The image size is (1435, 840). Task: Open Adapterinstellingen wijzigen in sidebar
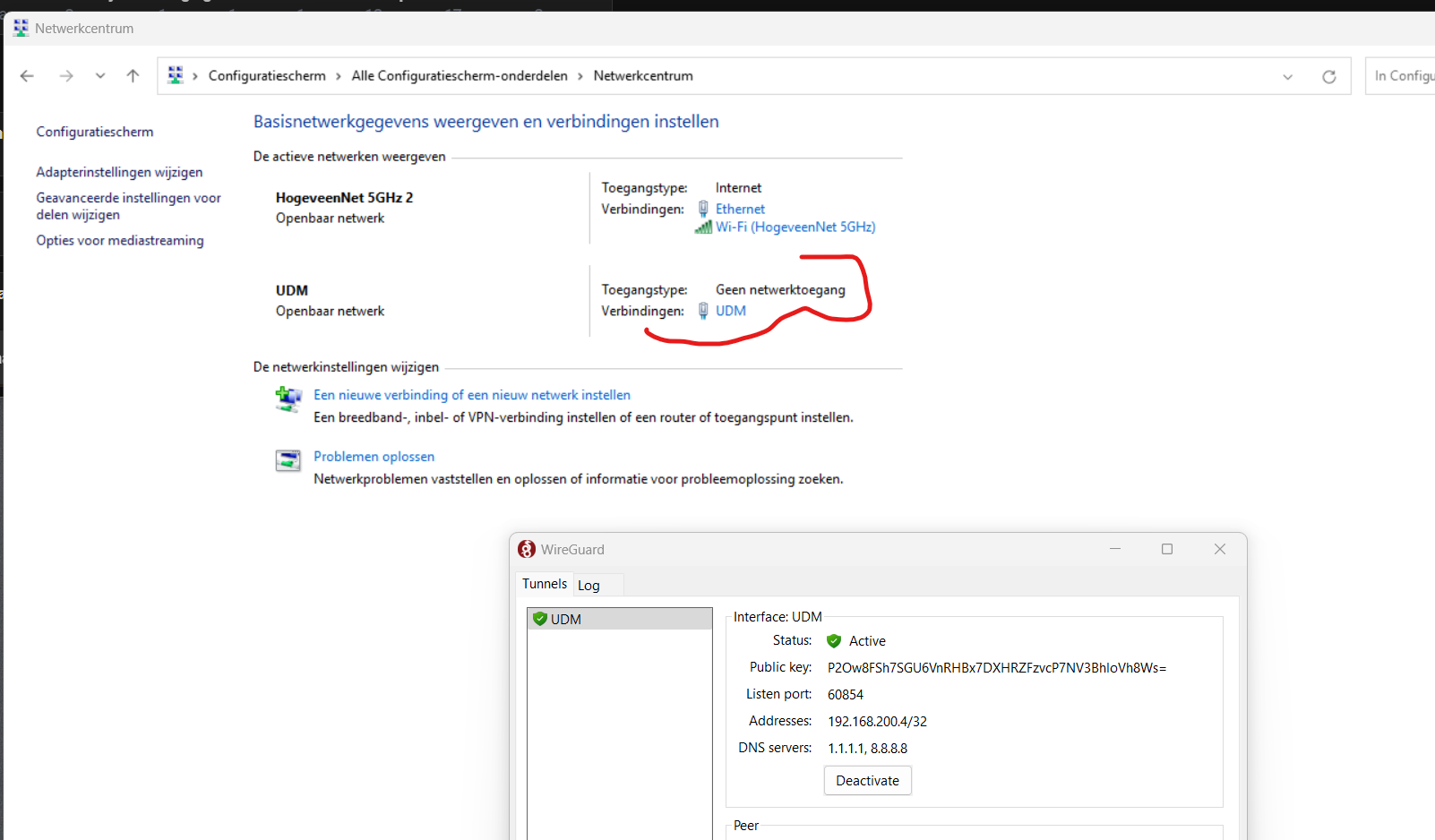pos(119,172)
